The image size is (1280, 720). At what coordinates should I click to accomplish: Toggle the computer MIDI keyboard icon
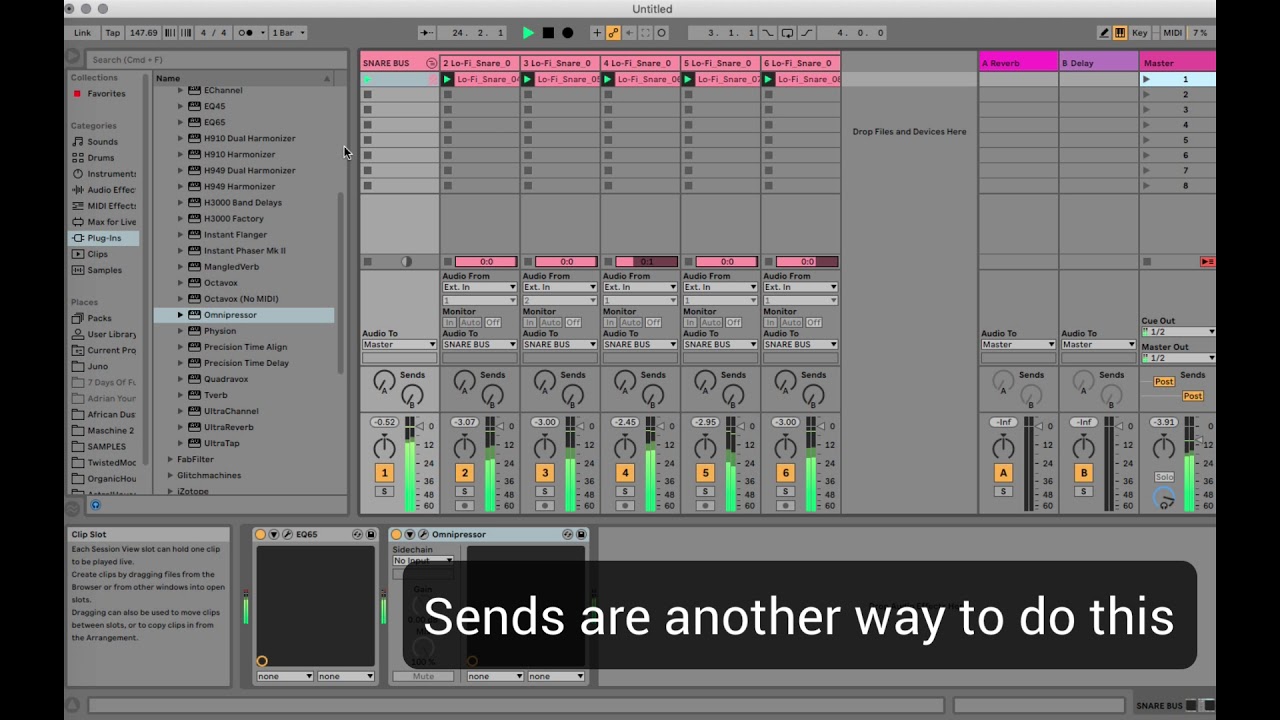tap(1120, 33)
